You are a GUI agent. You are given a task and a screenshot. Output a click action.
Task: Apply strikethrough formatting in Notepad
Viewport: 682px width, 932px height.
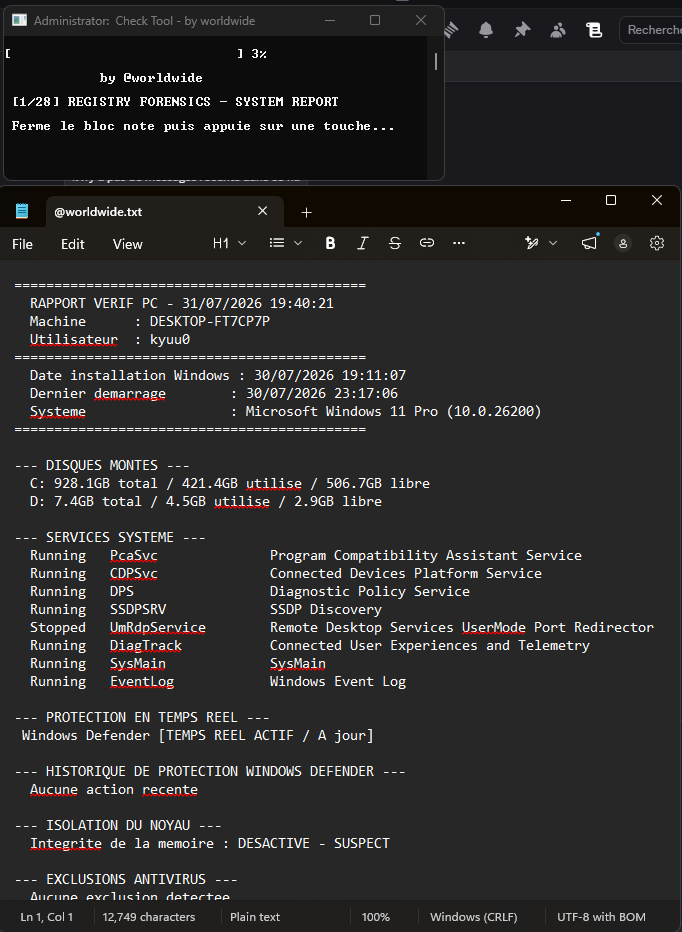pos(395,243)
